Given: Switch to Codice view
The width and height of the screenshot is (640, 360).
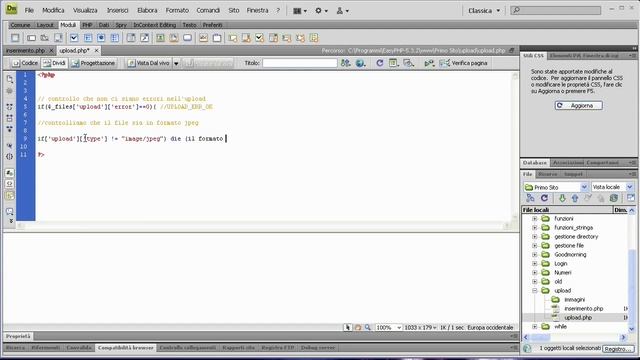Looking at the screenshot, I should point(25,63).
